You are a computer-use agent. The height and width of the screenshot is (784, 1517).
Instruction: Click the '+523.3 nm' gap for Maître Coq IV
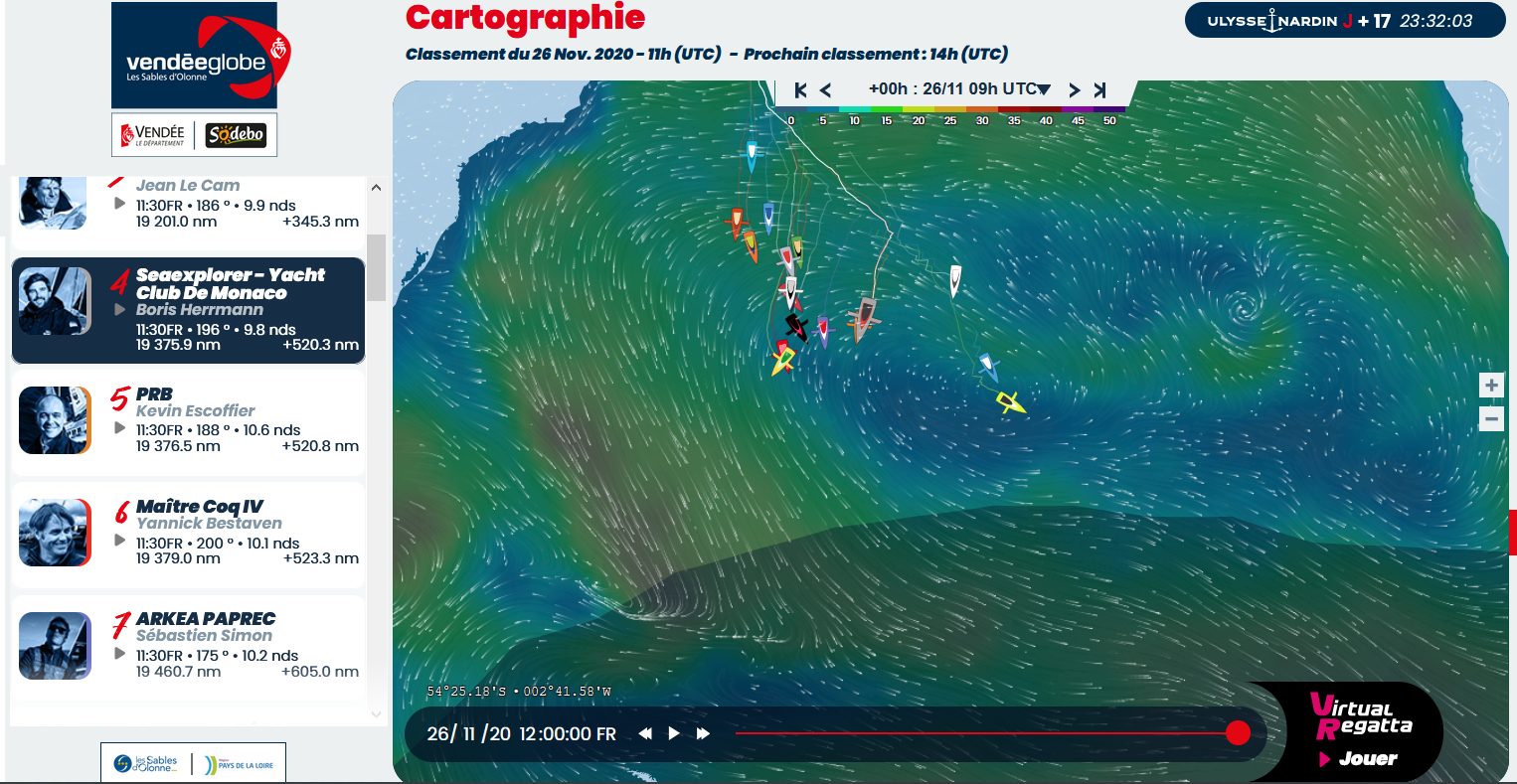point(320,558)
